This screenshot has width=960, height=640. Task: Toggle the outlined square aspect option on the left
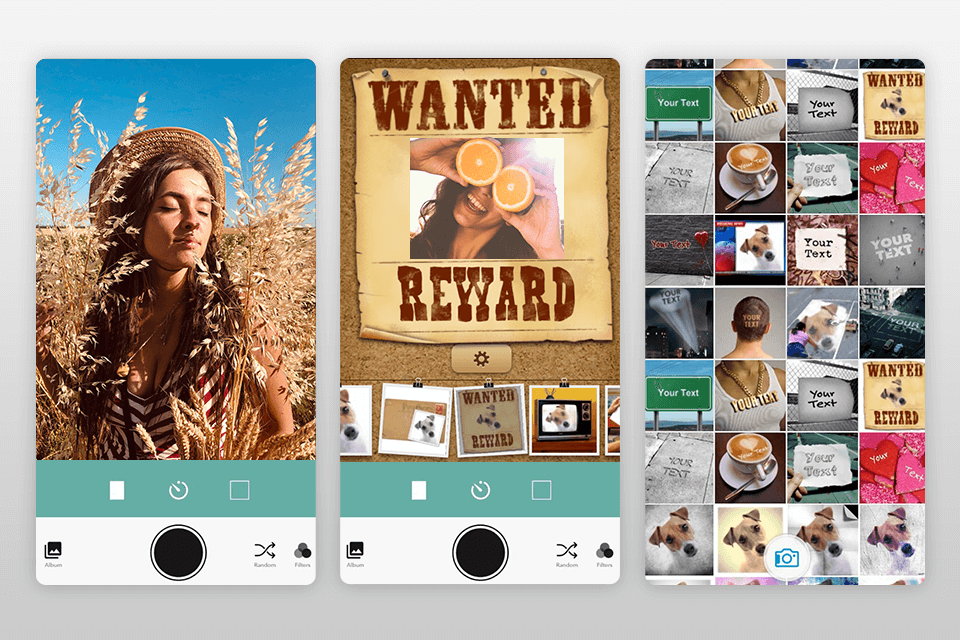[x=239, y=491]
